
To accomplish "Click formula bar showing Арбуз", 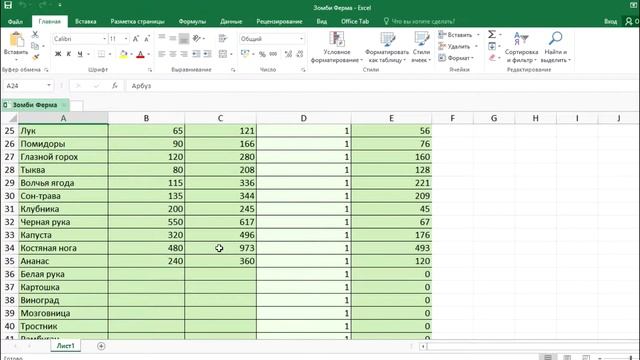I will (382, 86).
